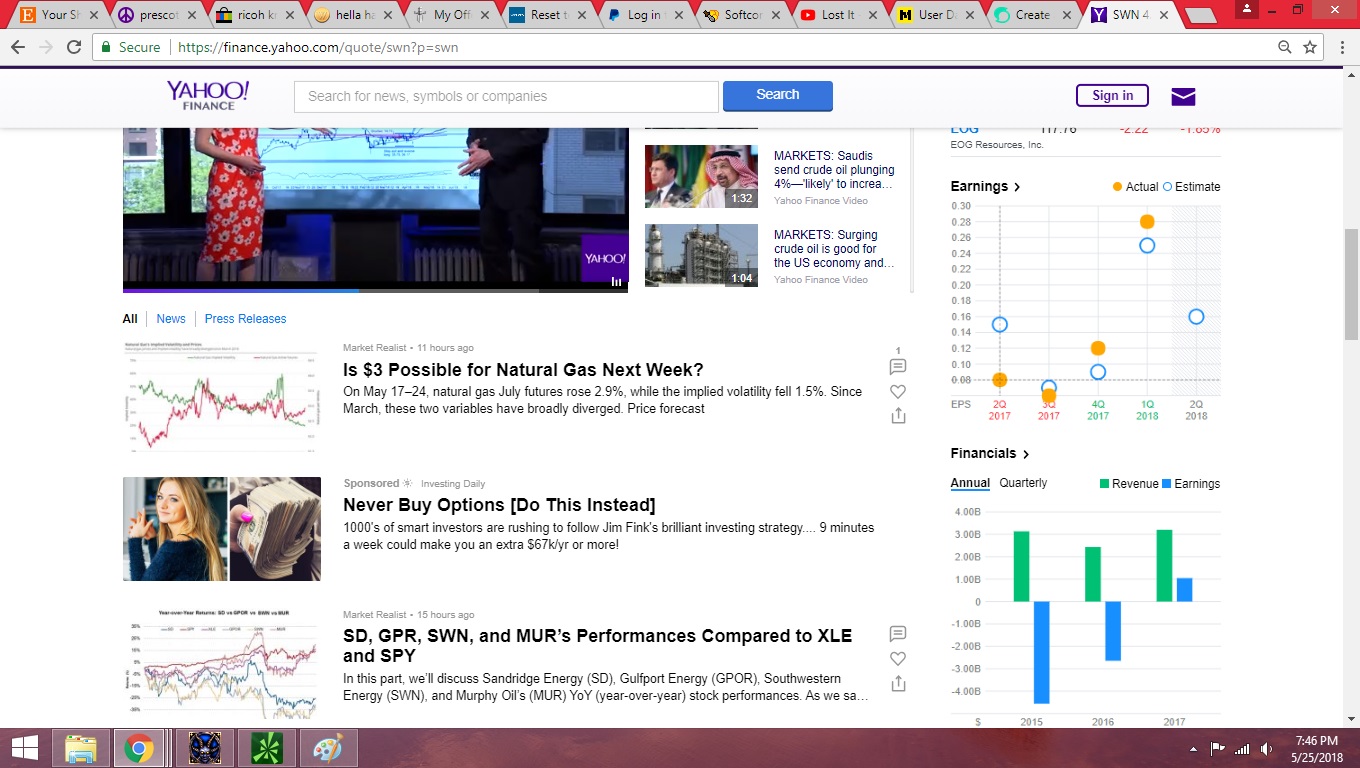Open Chrome from the Windows taskbar
Viewport: 1360px width, 768px height.
[x=138, y=748]
